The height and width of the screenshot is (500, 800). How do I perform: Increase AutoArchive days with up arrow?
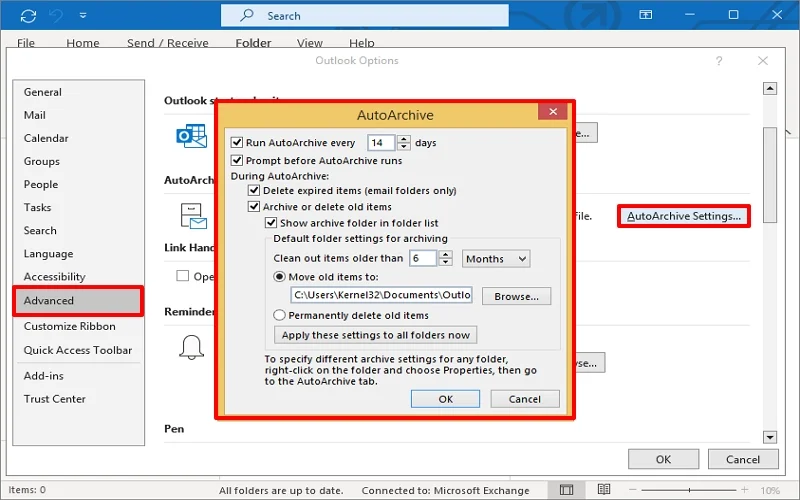pos(404,139)
